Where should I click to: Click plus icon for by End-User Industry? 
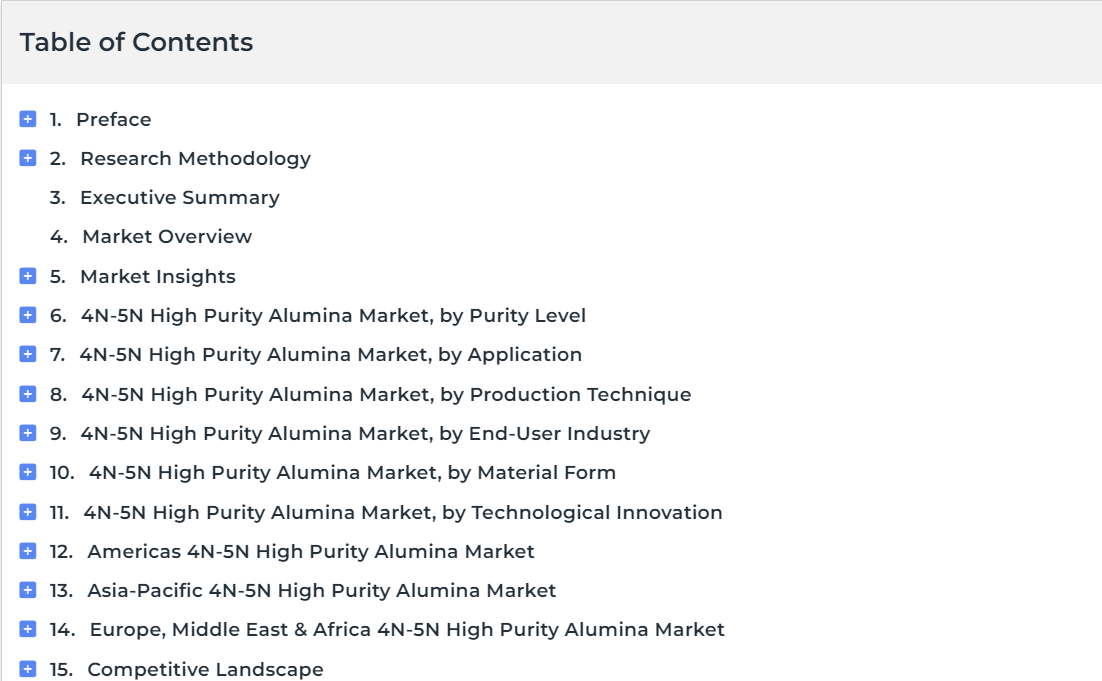[x=27, y=433]
